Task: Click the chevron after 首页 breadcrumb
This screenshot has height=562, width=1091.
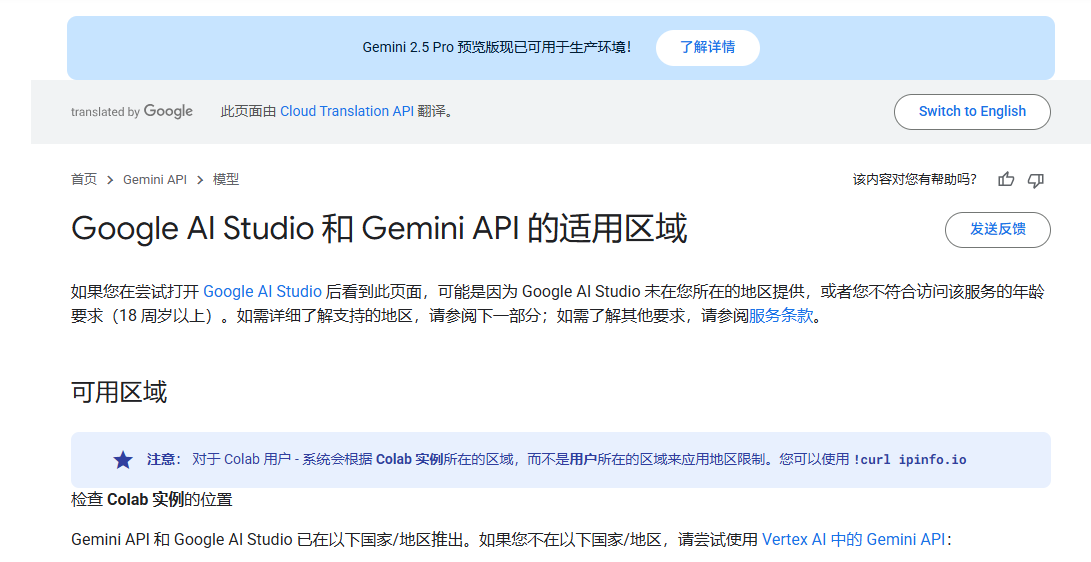Action: click(x=110, y=180)
